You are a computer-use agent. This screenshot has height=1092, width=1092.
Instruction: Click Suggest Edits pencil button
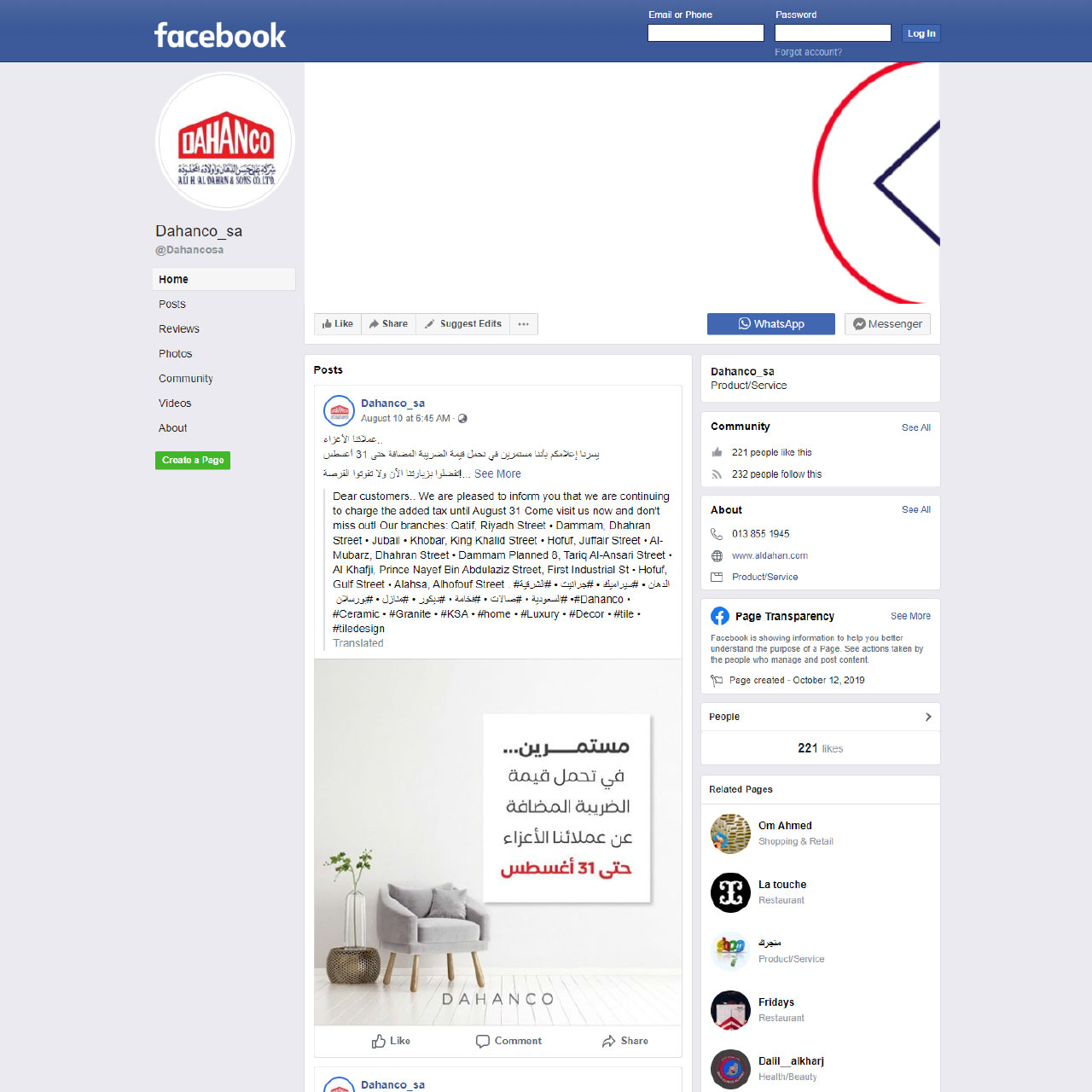click(x=462, y=324)
